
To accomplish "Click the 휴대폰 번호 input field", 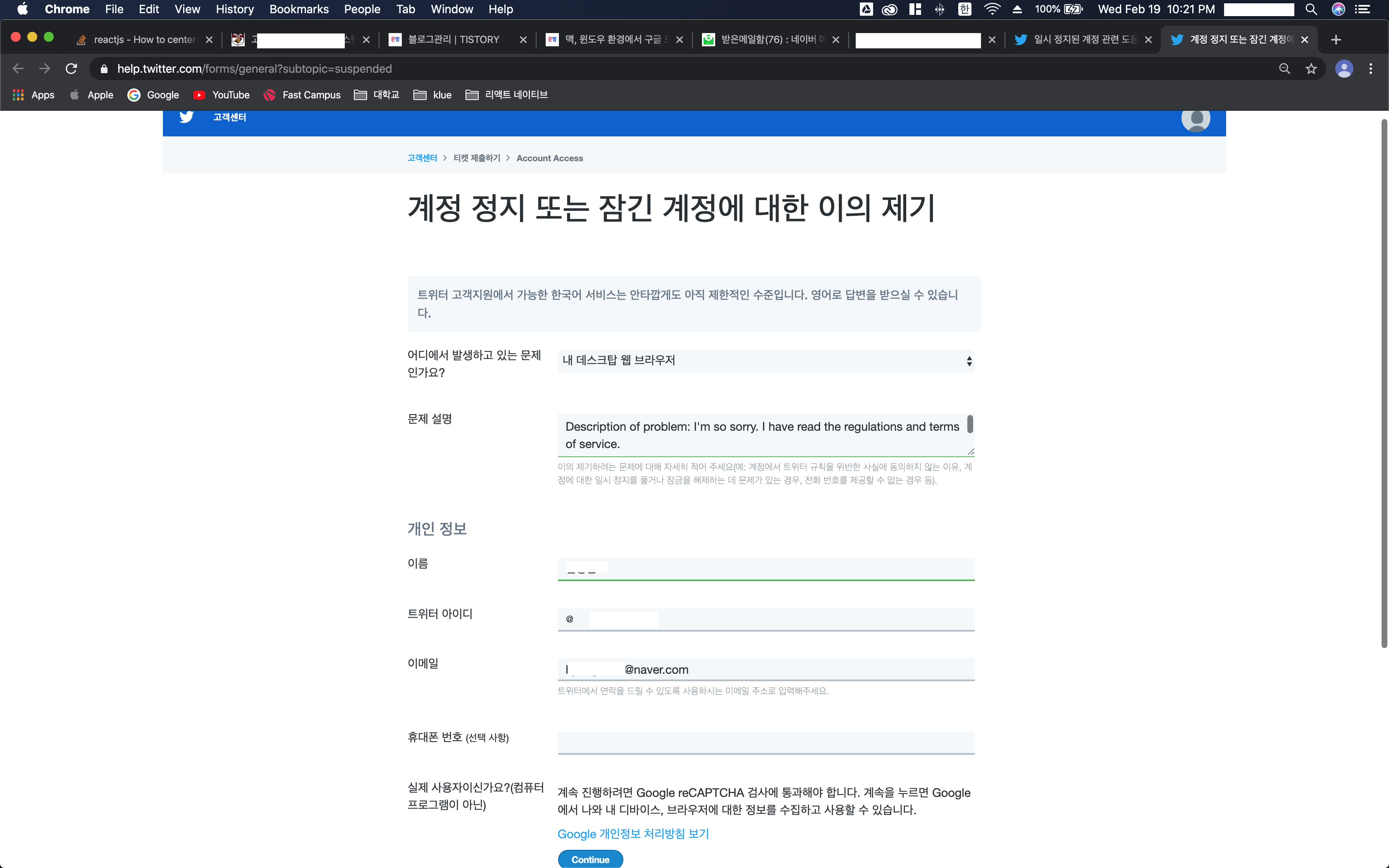I will tap(766, 743).
